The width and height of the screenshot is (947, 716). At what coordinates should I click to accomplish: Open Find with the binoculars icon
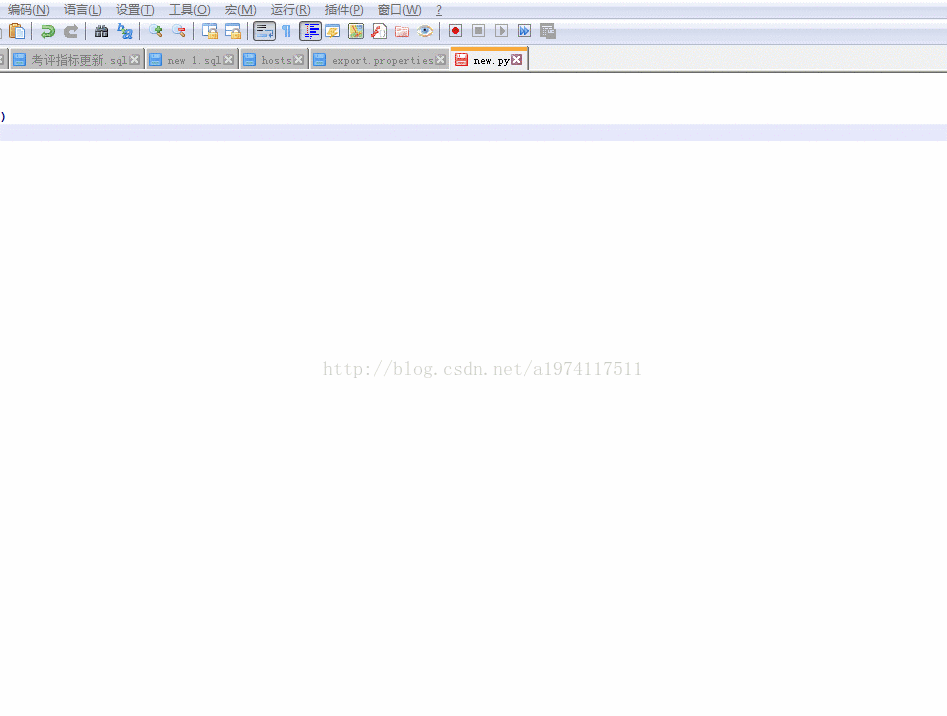(x=101, y=31)
